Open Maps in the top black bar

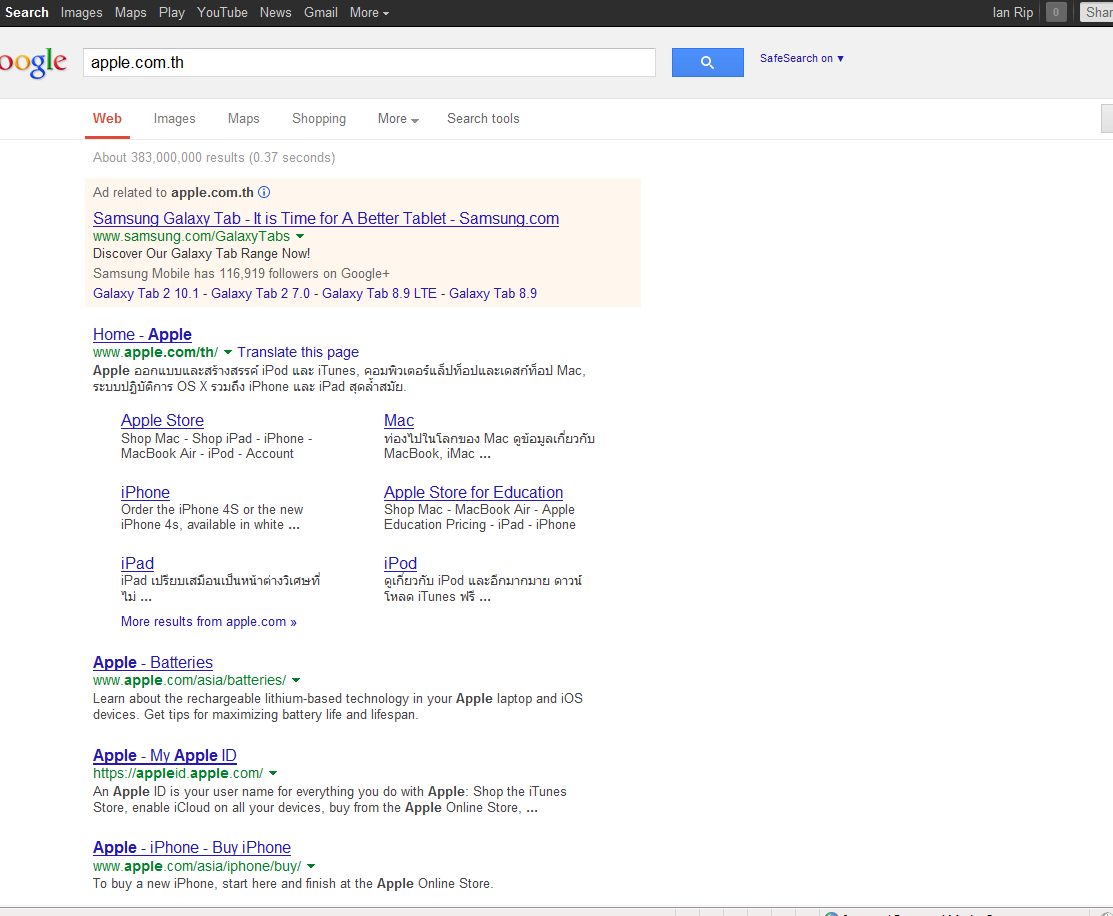(131, 12)
